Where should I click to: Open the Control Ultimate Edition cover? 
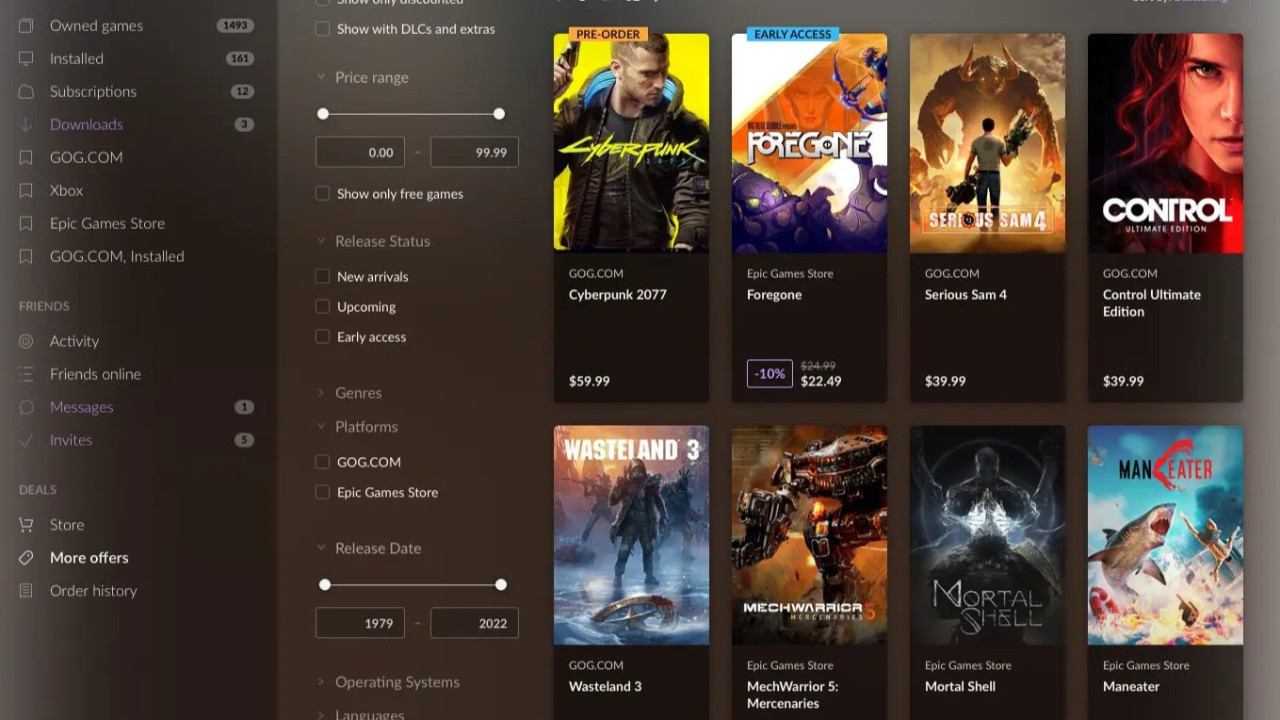(x=1165, y=143)
